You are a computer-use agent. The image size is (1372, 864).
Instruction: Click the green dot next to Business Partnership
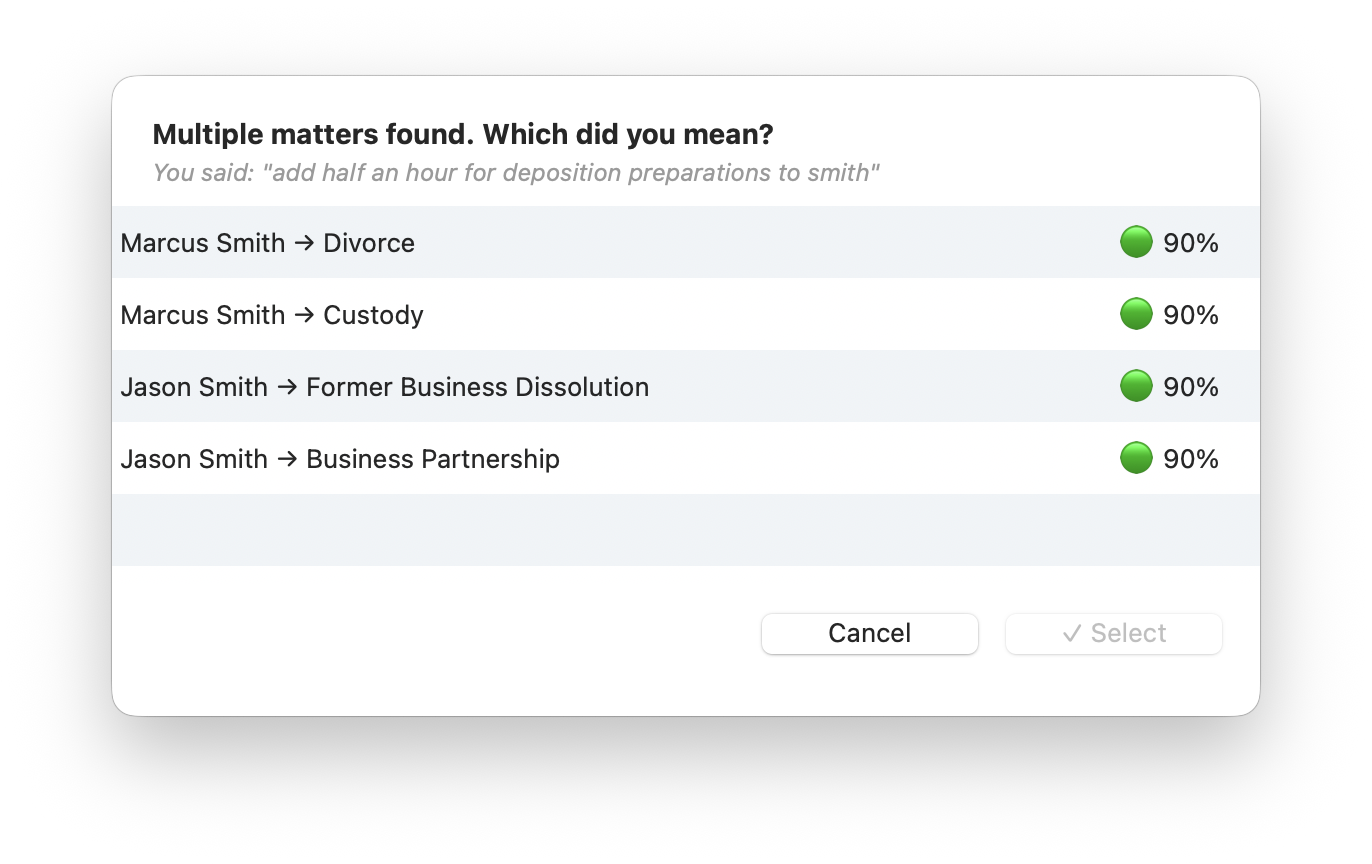(1135, 458)
